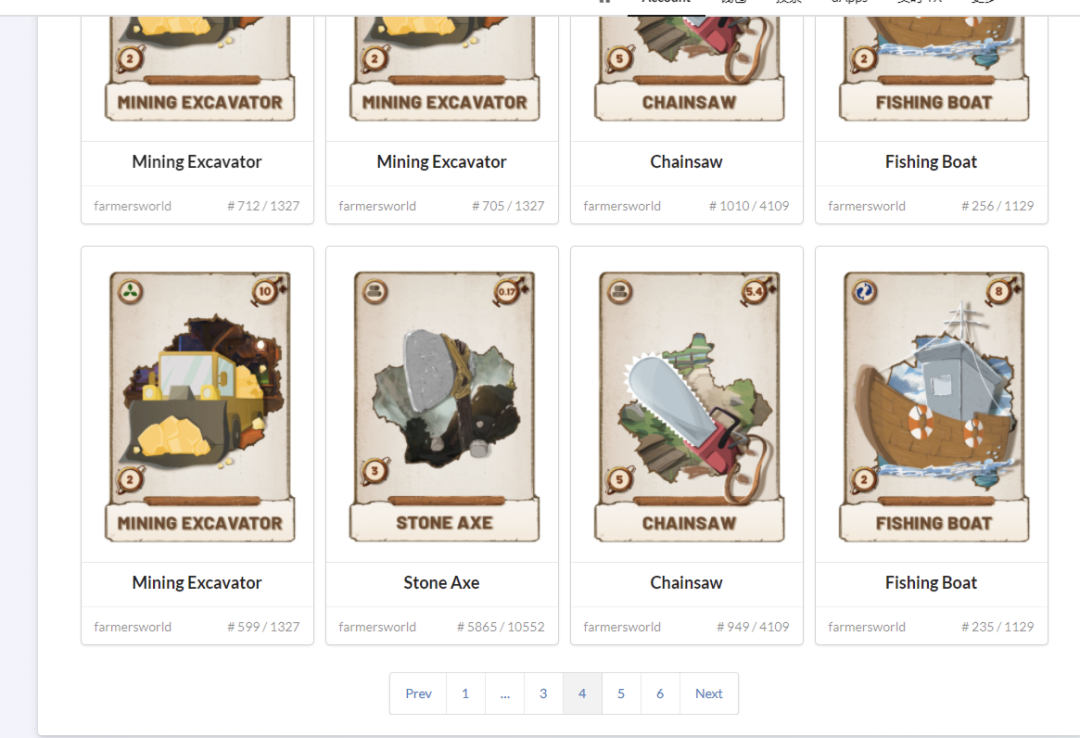Viewport: 1080px width, 738px height.
Task: Click farmersworld collection under Fishing Boat #256
Action: point(866,206)
